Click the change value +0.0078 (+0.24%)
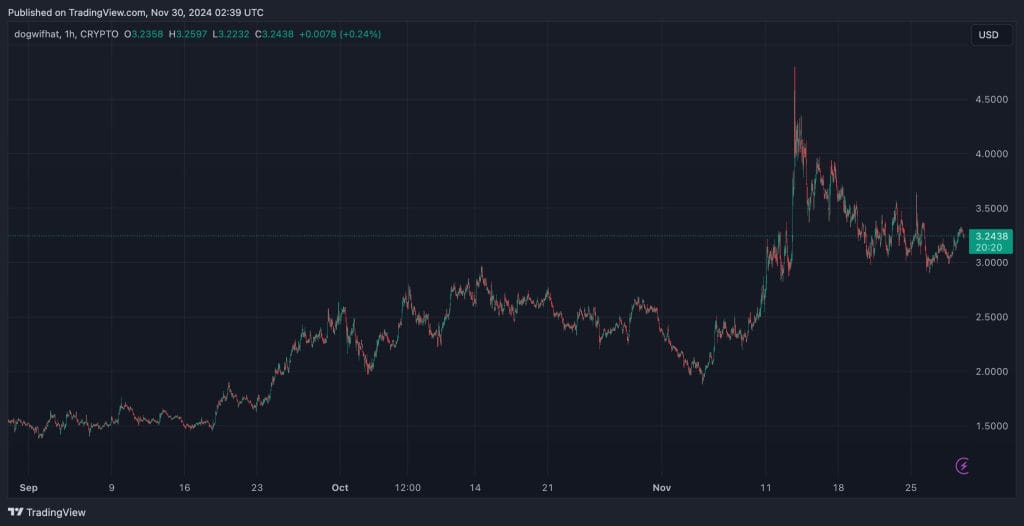The width and height of the screenshot is (1024, 526). click(x=340, y=34)
